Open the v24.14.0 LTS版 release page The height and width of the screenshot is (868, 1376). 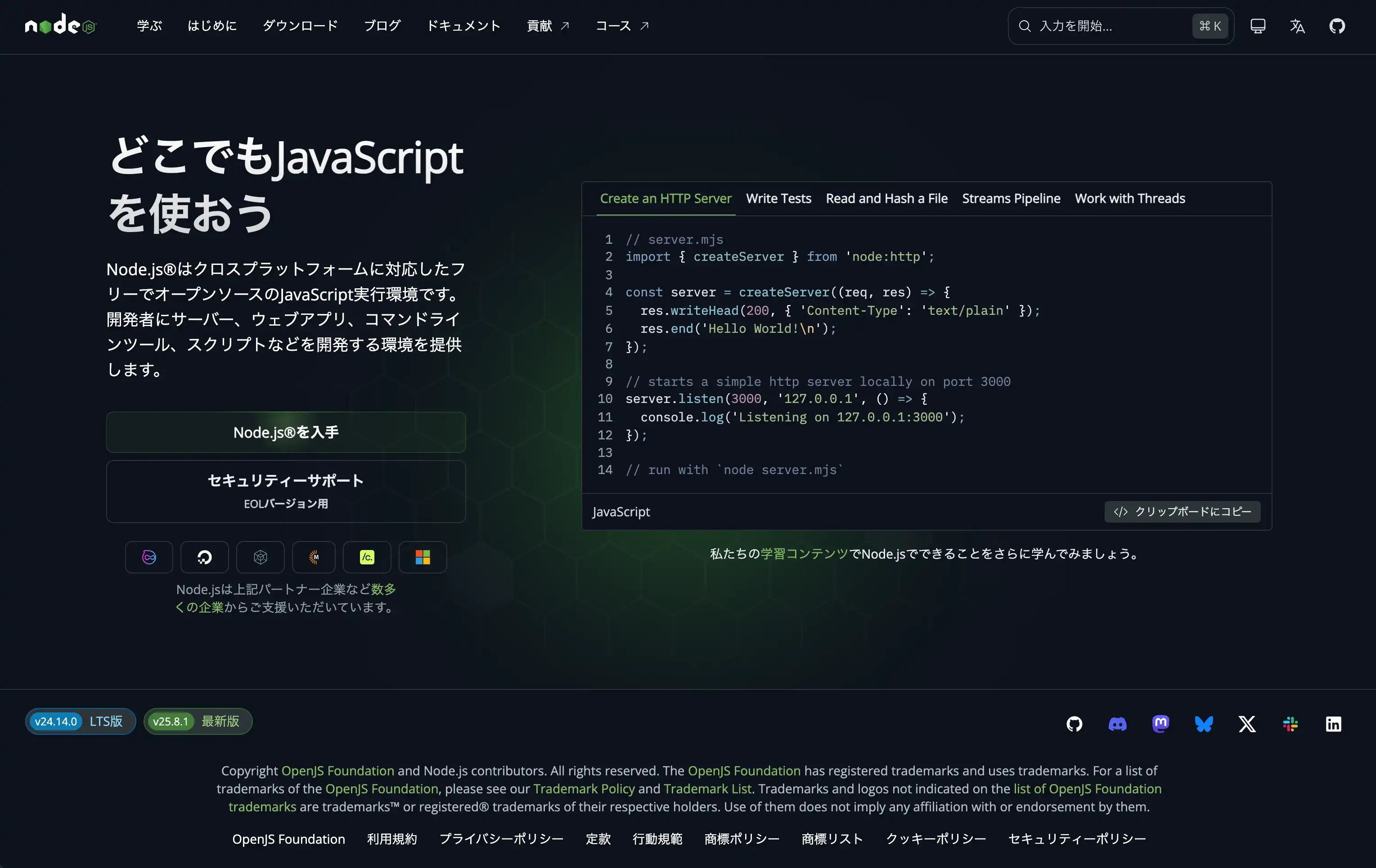80,721
